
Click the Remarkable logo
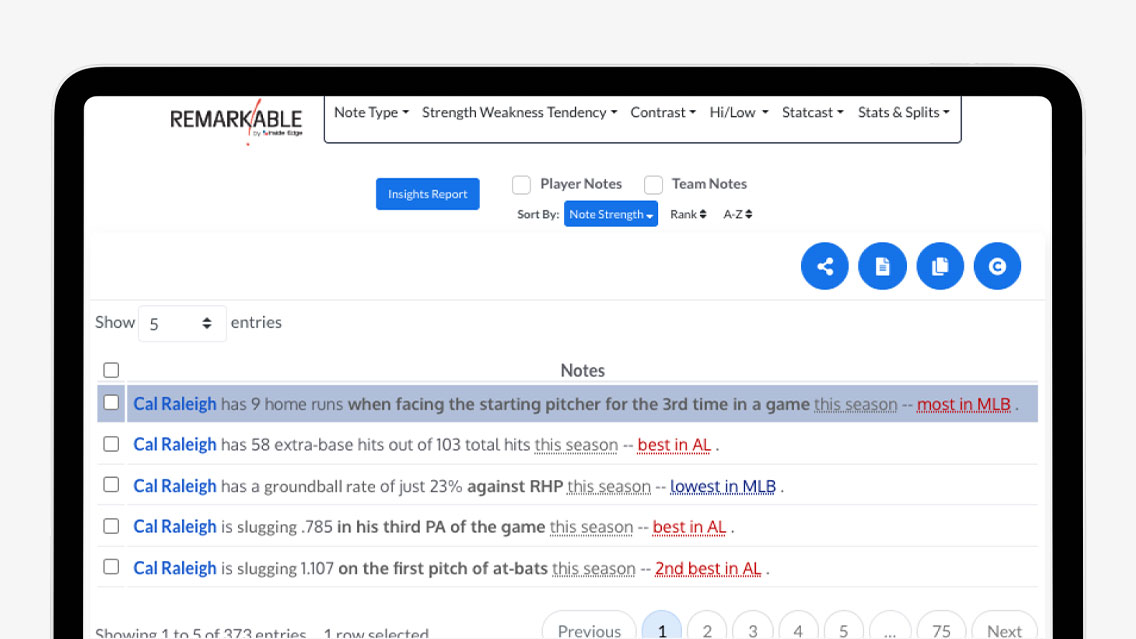click(236, 121)
